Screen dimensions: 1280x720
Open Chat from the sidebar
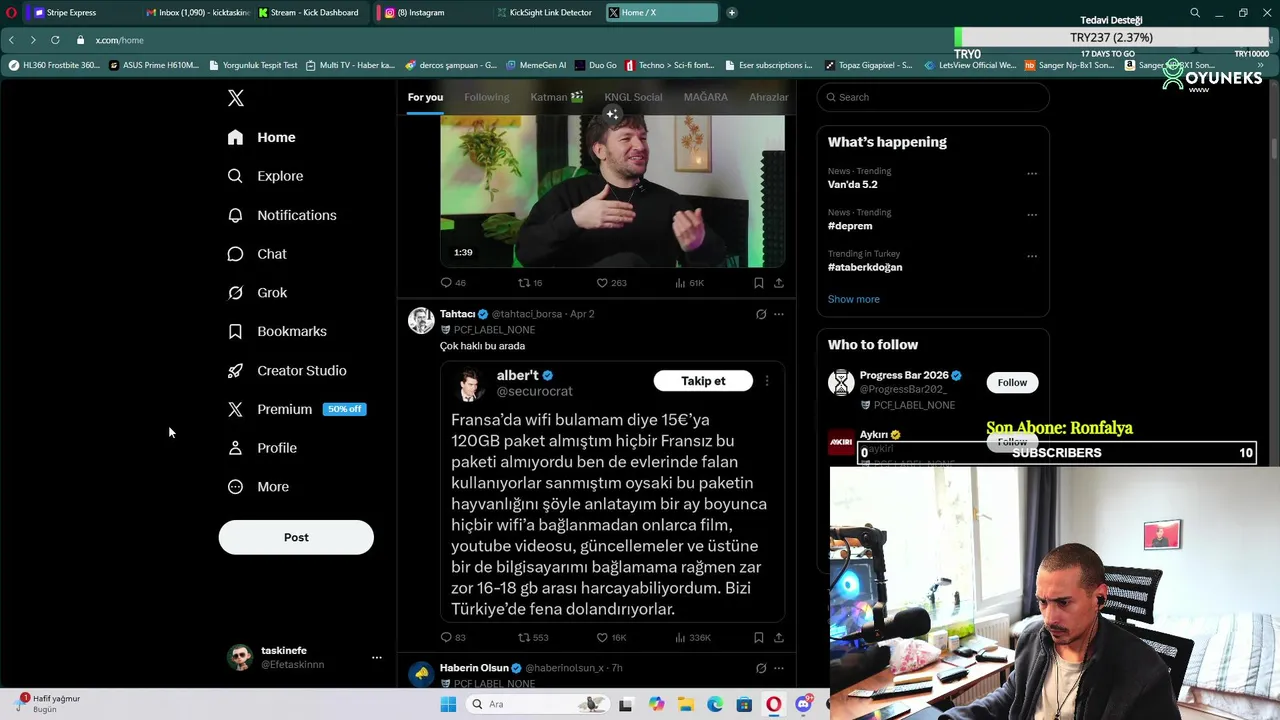257,254
